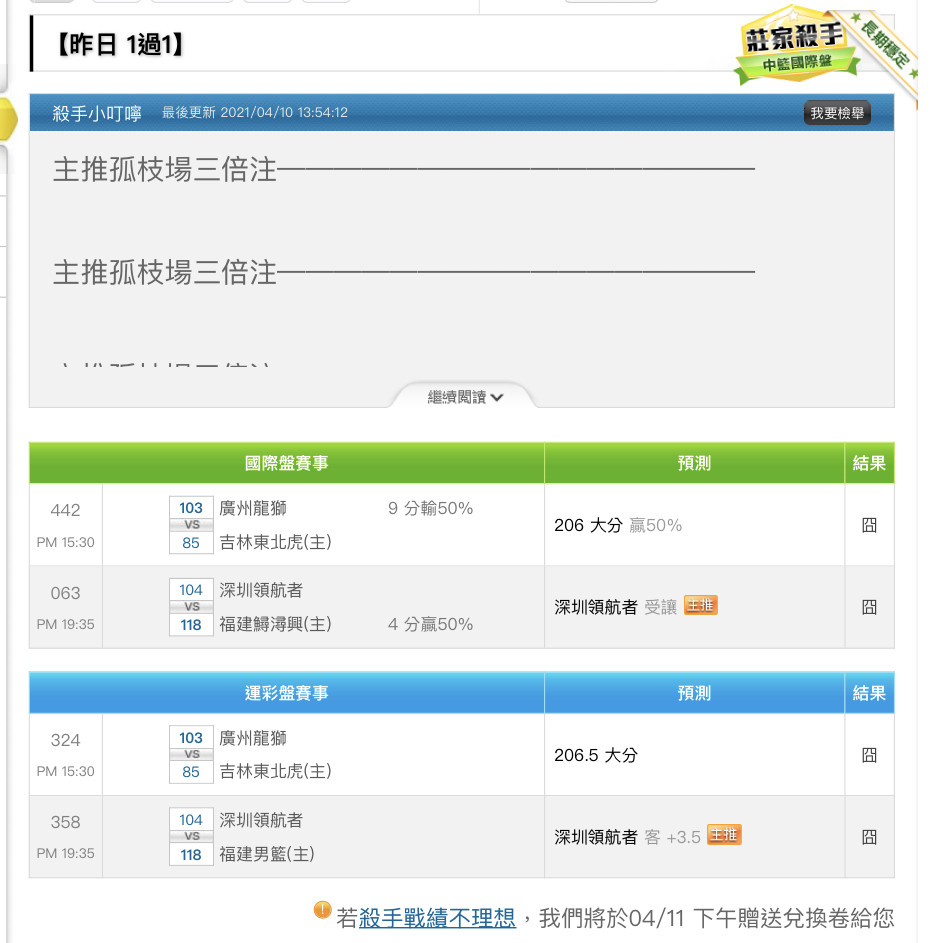Click score 104 in match 358
The image size is (940, 943).
(191, 820)
